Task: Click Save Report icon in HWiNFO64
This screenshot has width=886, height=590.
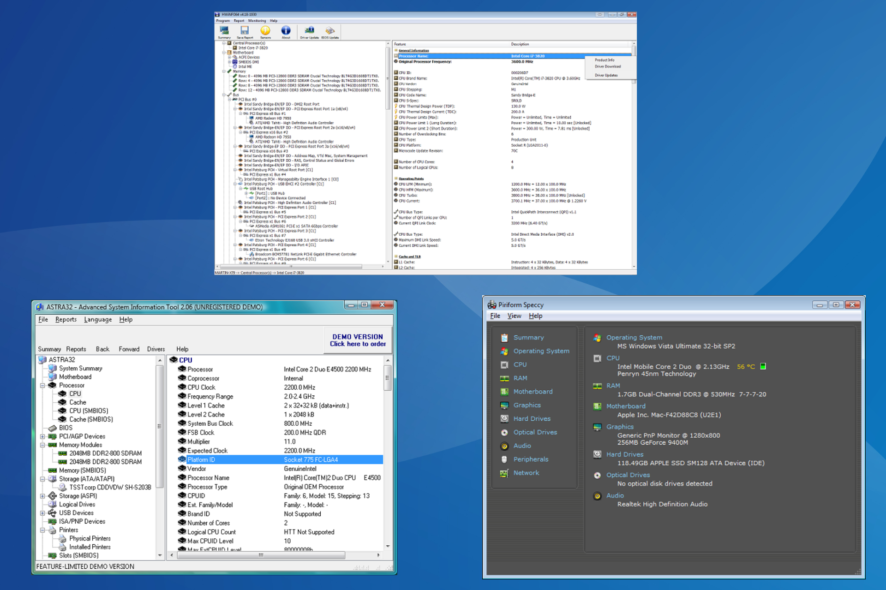Action: [245, 32]
